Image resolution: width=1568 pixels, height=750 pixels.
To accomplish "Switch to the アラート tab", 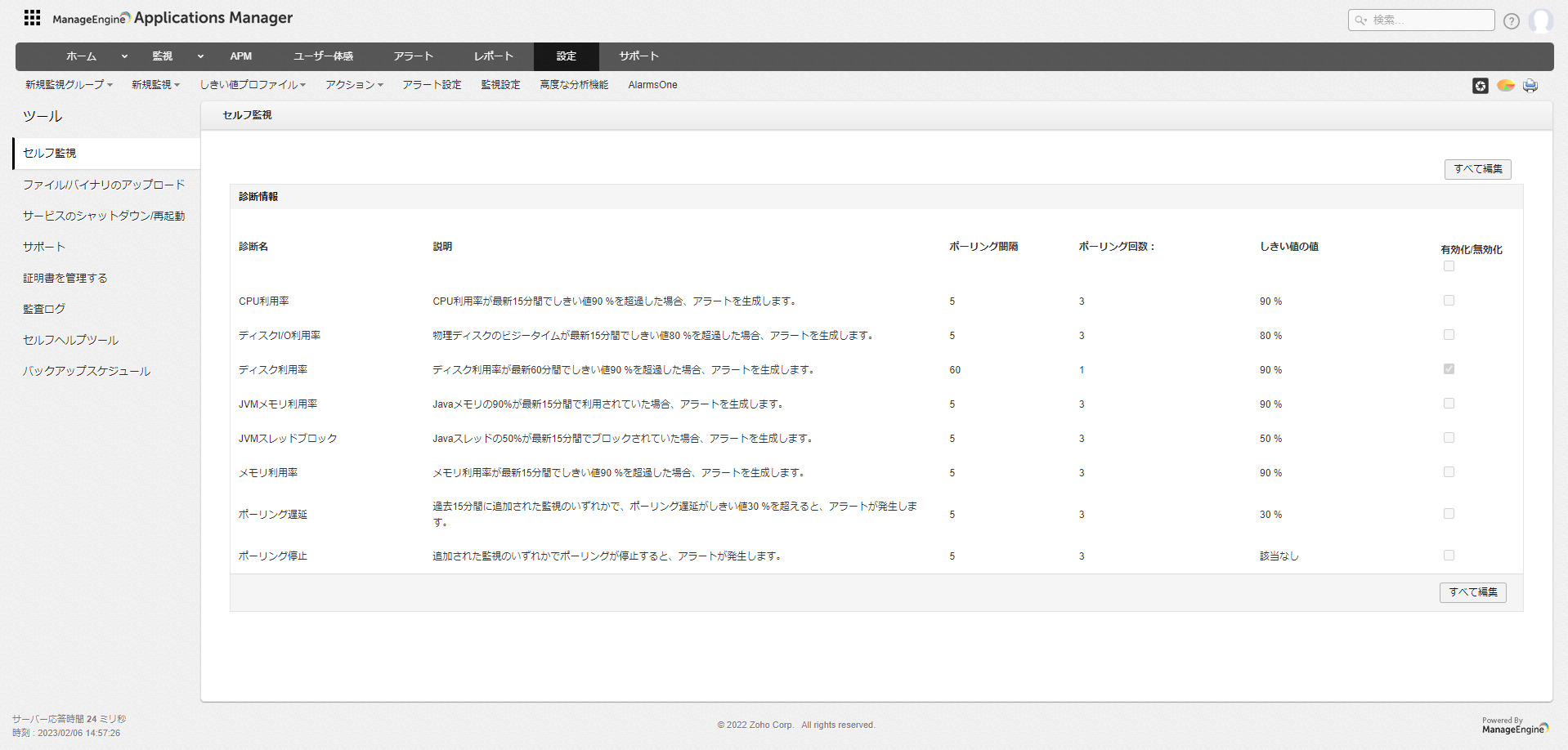I will [413, 56].
